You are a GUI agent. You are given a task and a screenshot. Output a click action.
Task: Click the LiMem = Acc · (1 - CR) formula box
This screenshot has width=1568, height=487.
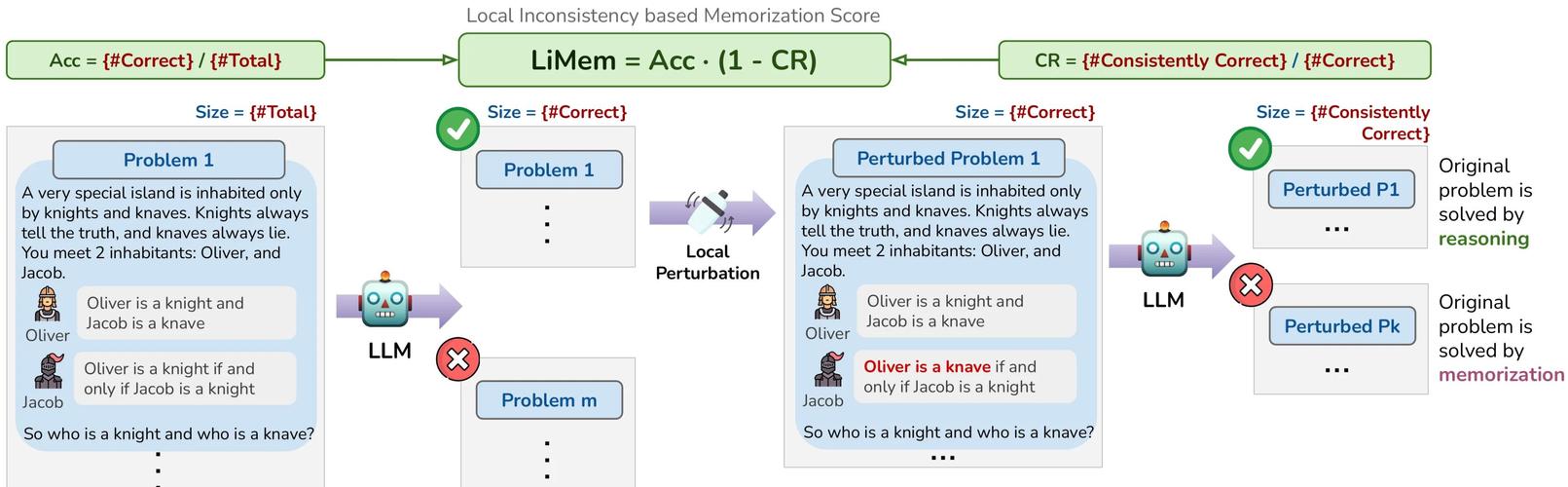[x=675, y=60]
